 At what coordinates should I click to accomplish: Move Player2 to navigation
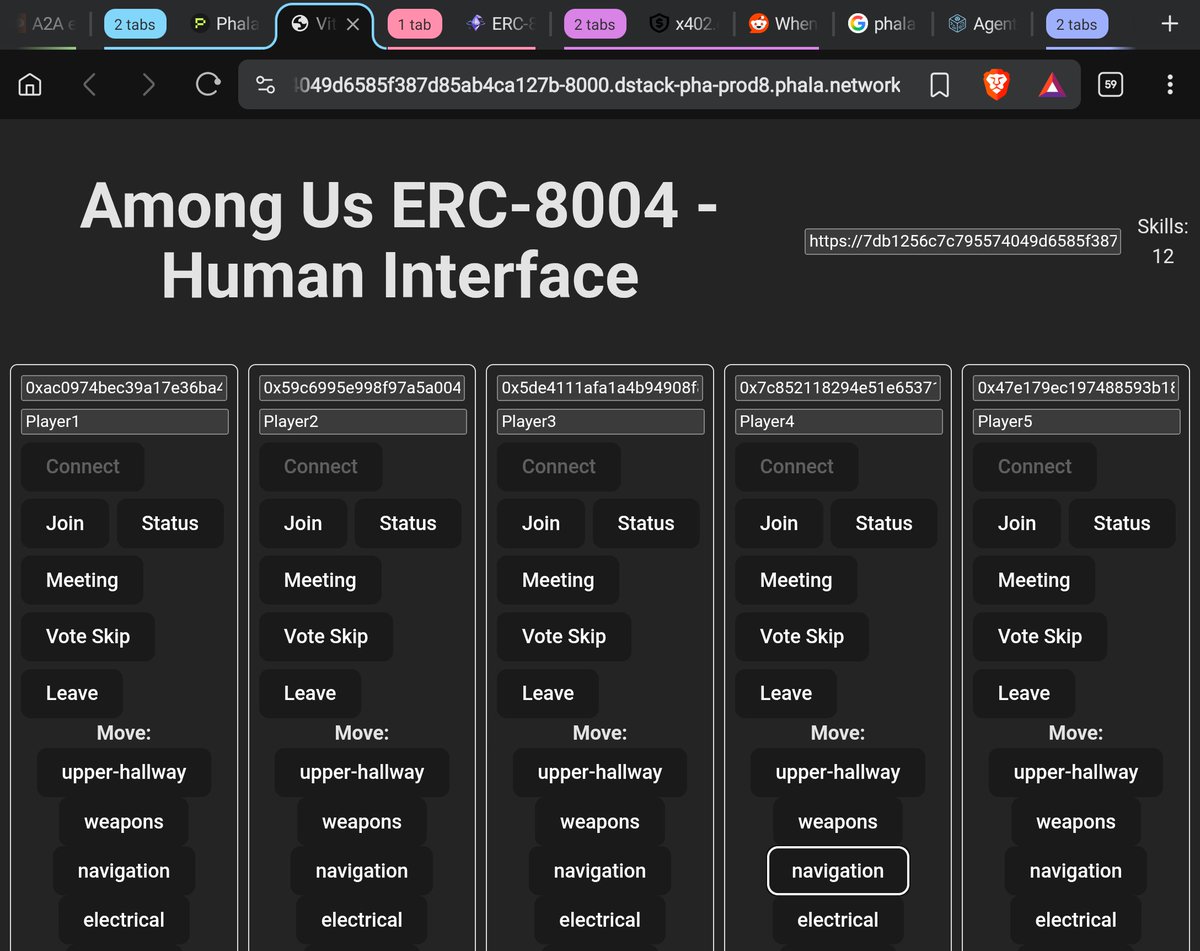[362, 871]
